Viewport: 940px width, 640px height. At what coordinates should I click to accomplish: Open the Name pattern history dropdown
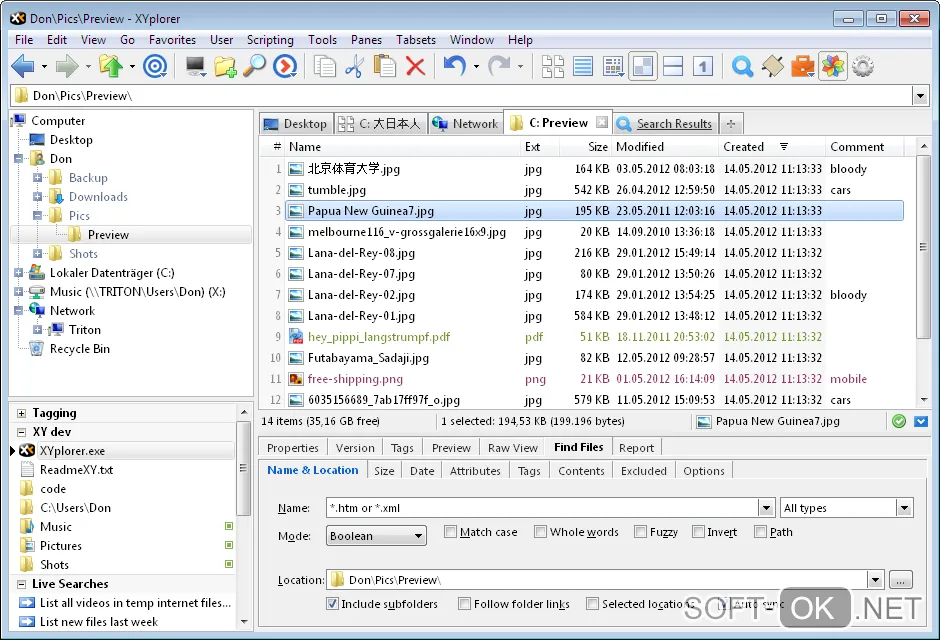pyautogui.click(x=766, y=508)
